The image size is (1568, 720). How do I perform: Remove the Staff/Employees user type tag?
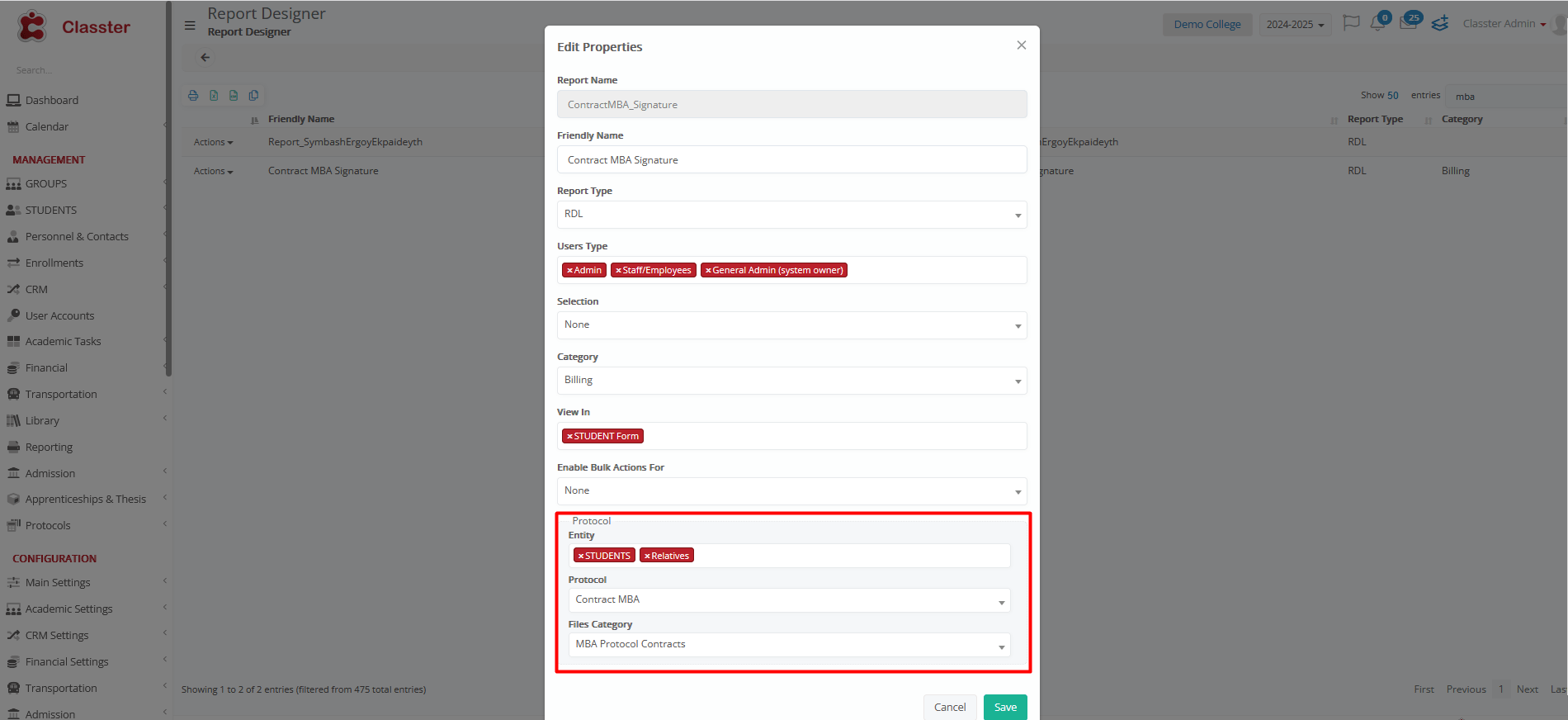point(618,271)
